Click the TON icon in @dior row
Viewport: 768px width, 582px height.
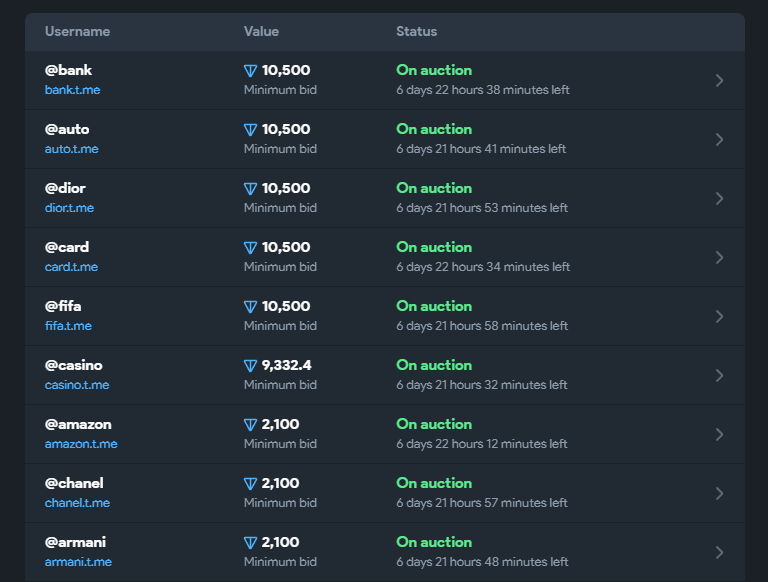[x=250, y=189]
